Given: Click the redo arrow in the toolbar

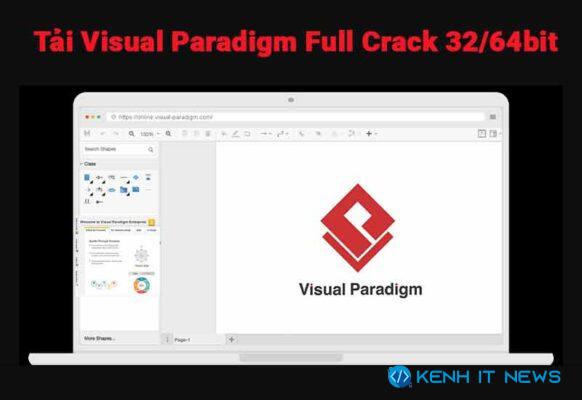Looking at the screenshot, I should point(116,133).
